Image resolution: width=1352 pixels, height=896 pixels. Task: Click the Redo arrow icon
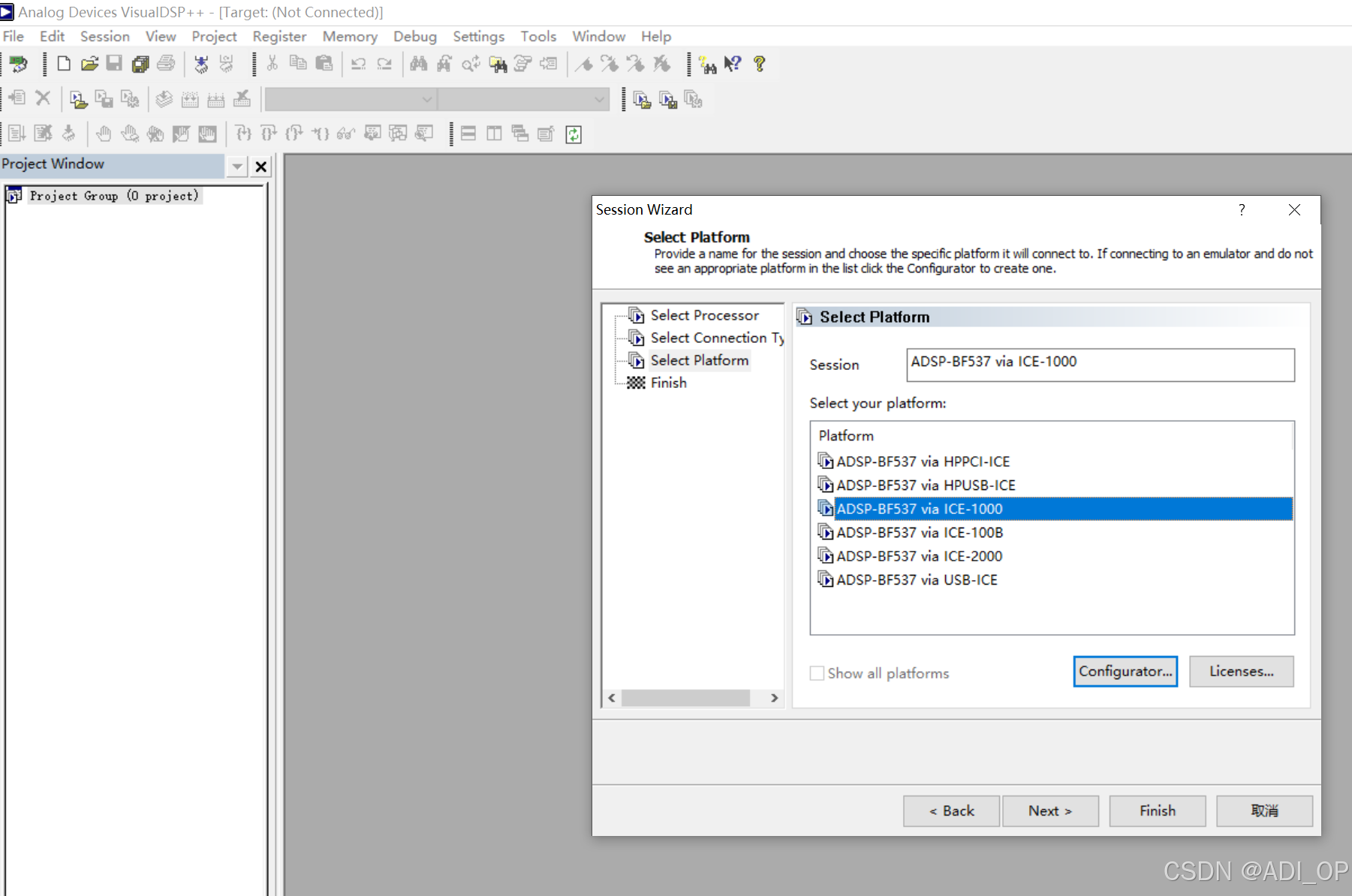click(x=384, y=64)
